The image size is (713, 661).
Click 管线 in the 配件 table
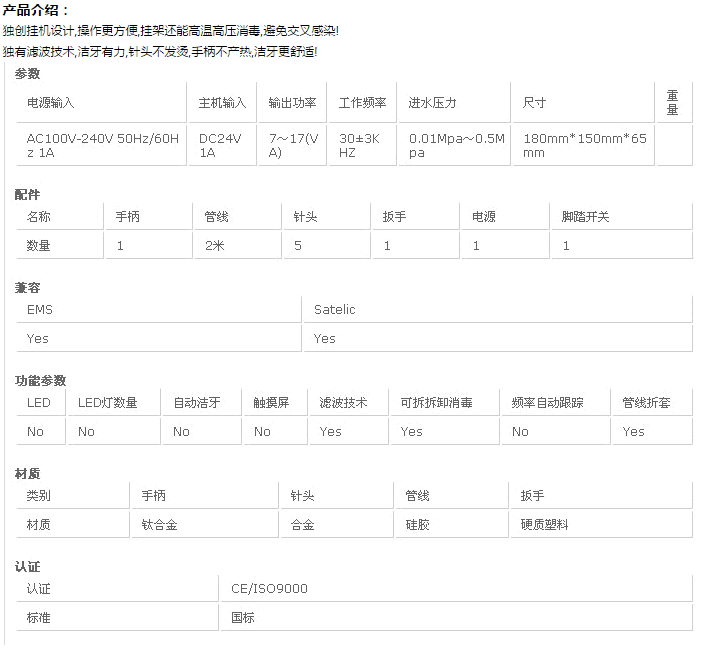[238, 216]
